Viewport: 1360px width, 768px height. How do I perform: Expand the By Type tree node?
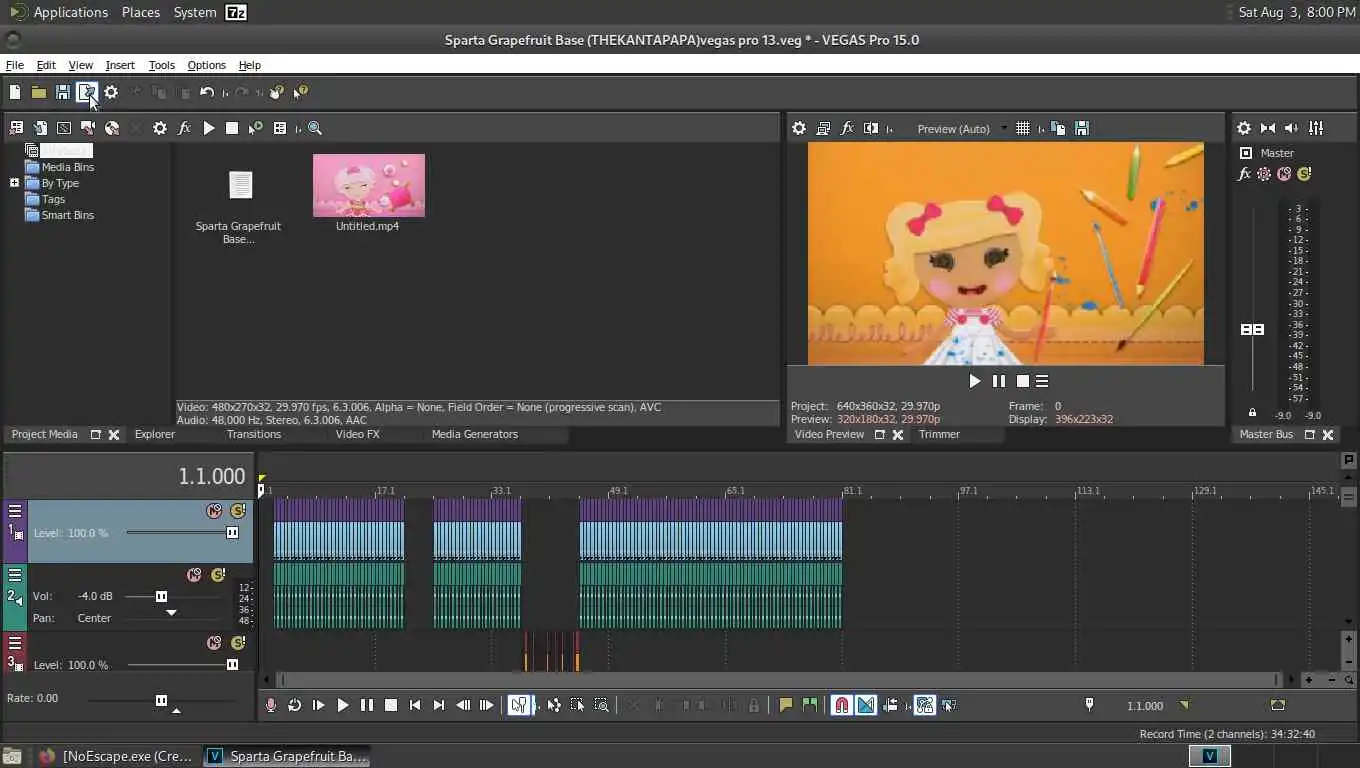(14, 183)
